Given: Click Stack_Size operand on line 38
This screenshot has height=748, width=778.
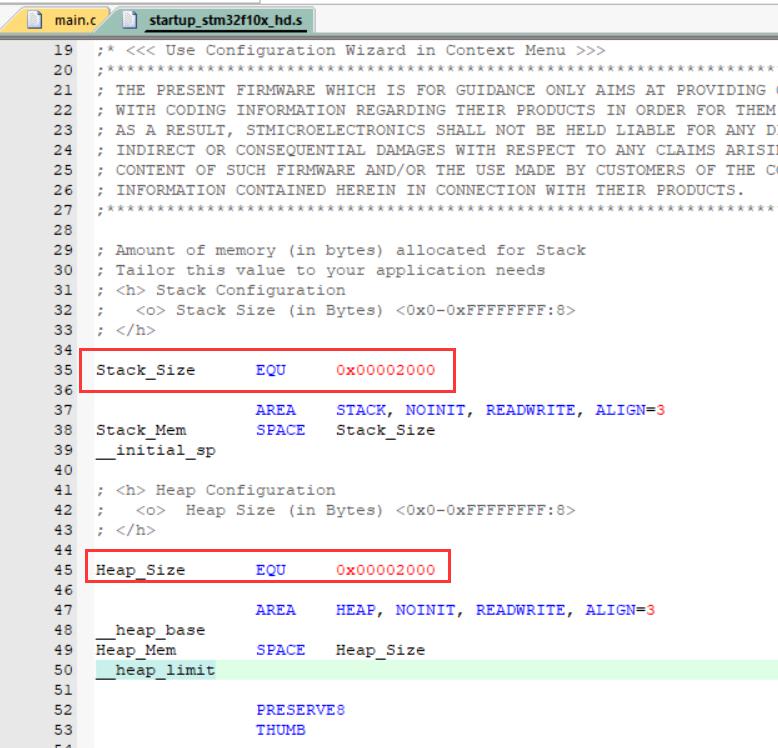Looking at the screenshot, I should pyautogui.click(x=386, y=431).
